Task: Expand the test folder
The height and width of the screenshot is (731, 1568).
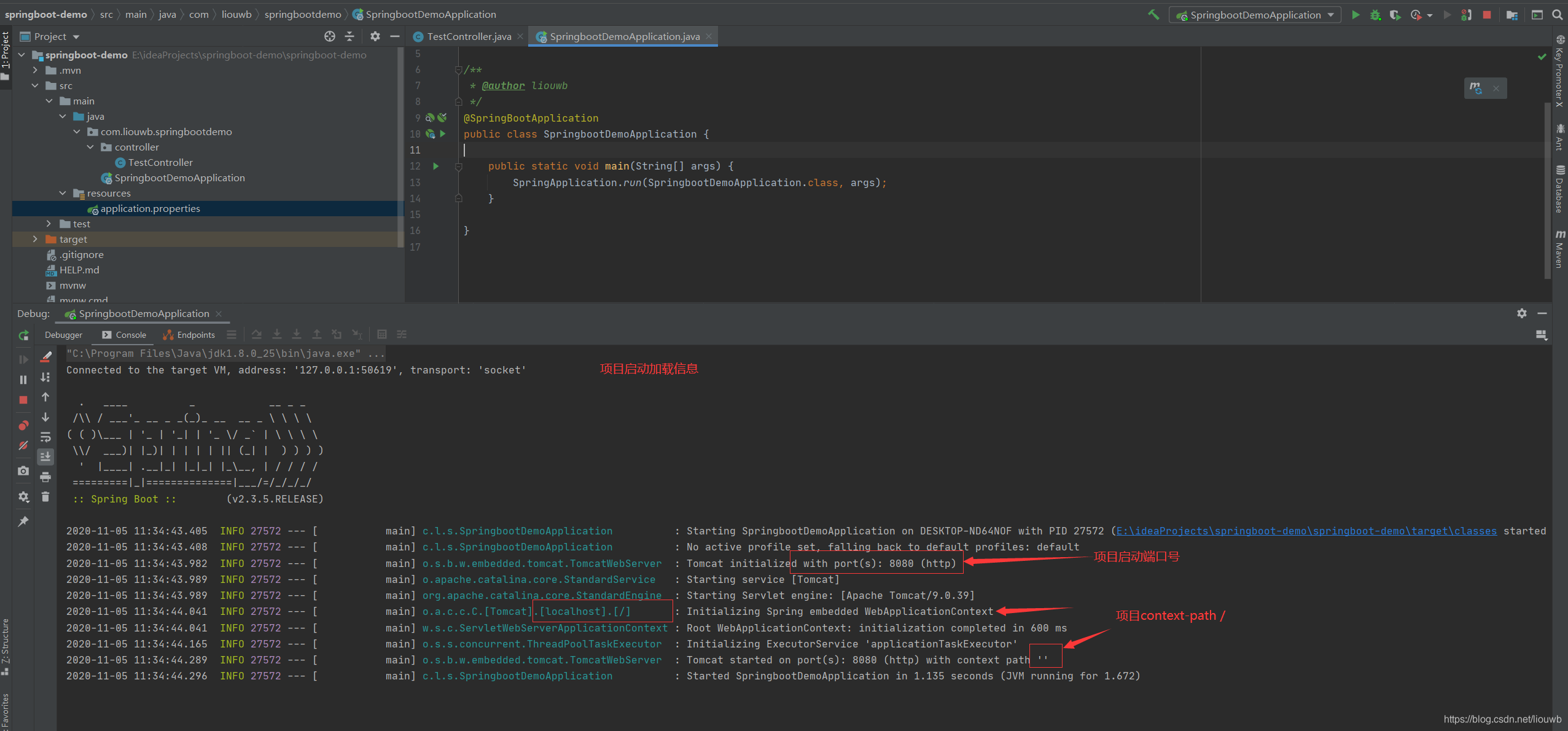Action: (x=49, y=224)
